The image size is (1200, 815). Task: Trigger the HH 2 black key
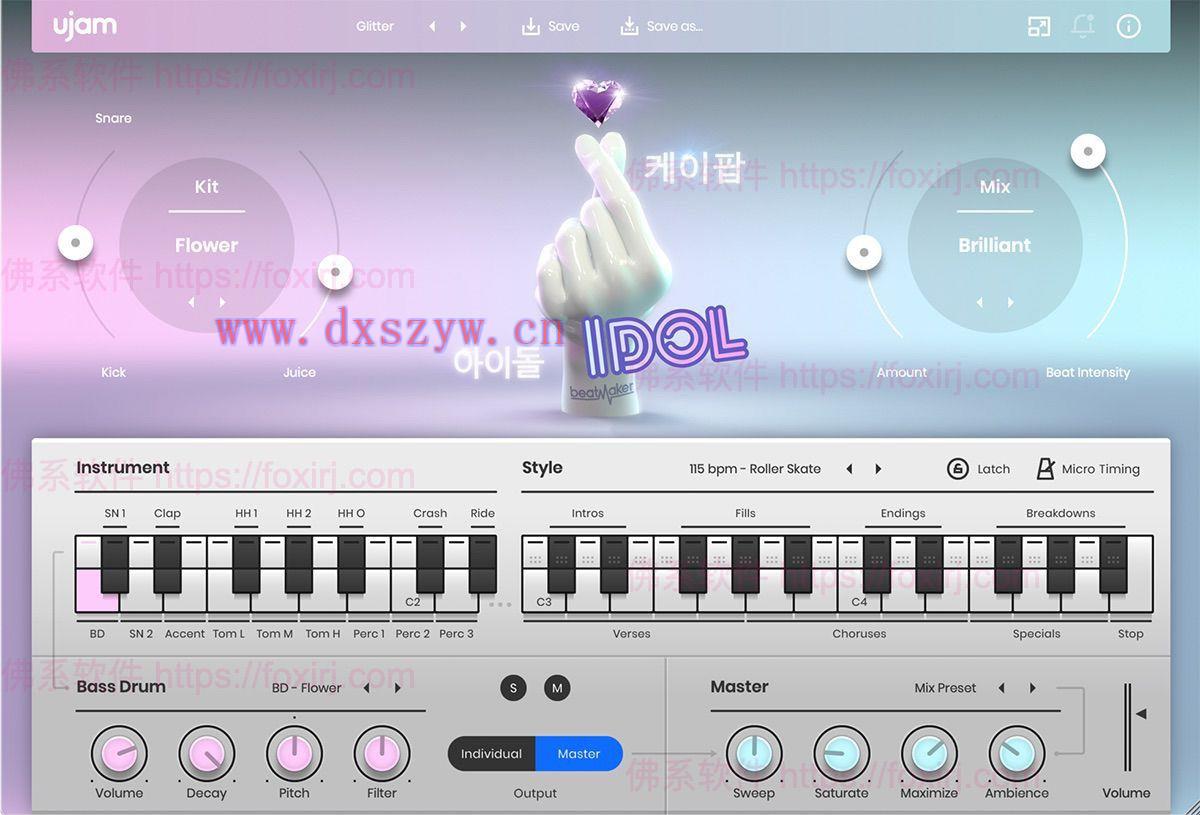pos(299,565)
